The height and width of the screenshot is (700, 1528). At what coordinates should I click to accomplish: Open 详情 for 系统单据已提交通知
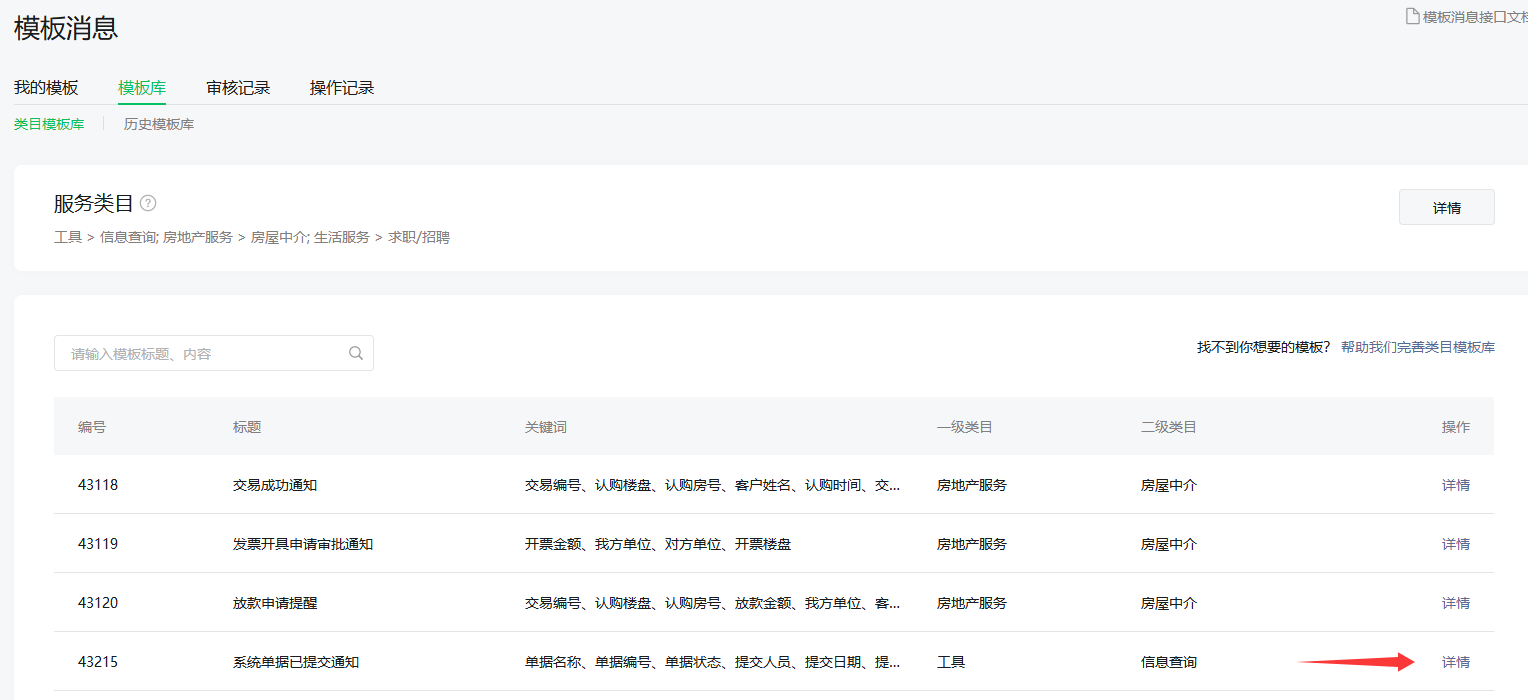1455,662
